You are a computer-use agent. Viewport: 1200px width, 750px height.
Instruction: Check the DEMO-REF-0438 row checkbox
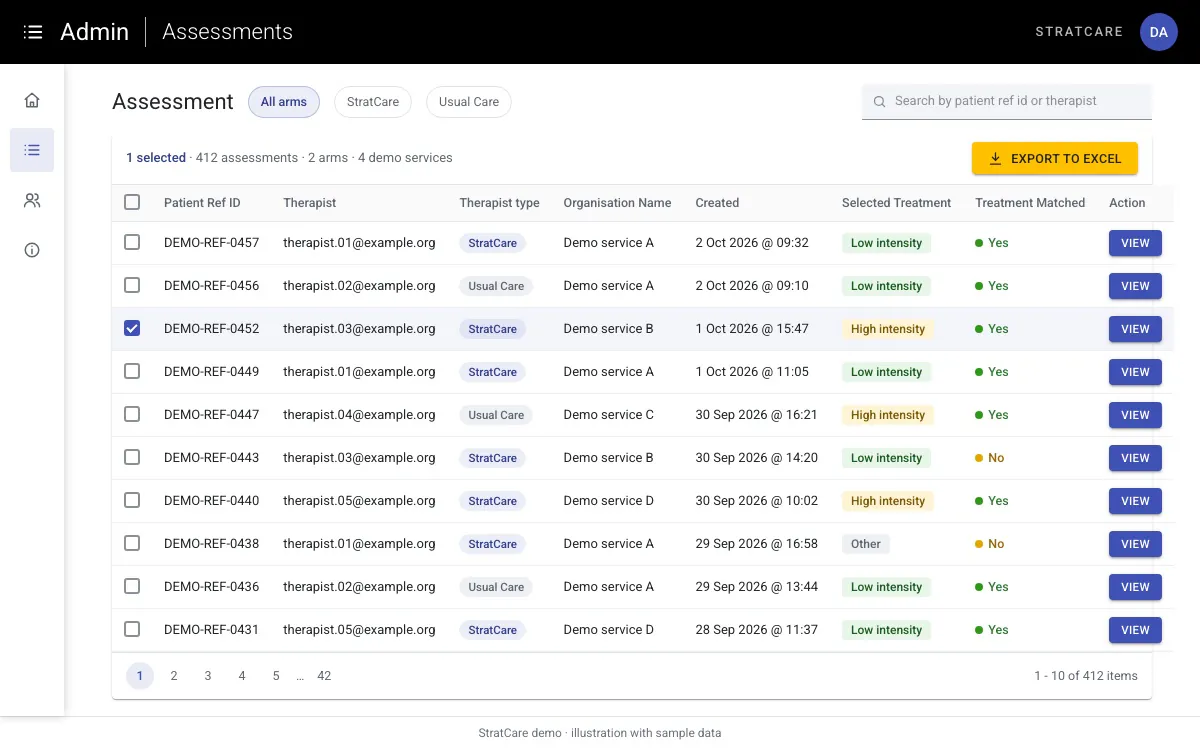pos(132,543)
